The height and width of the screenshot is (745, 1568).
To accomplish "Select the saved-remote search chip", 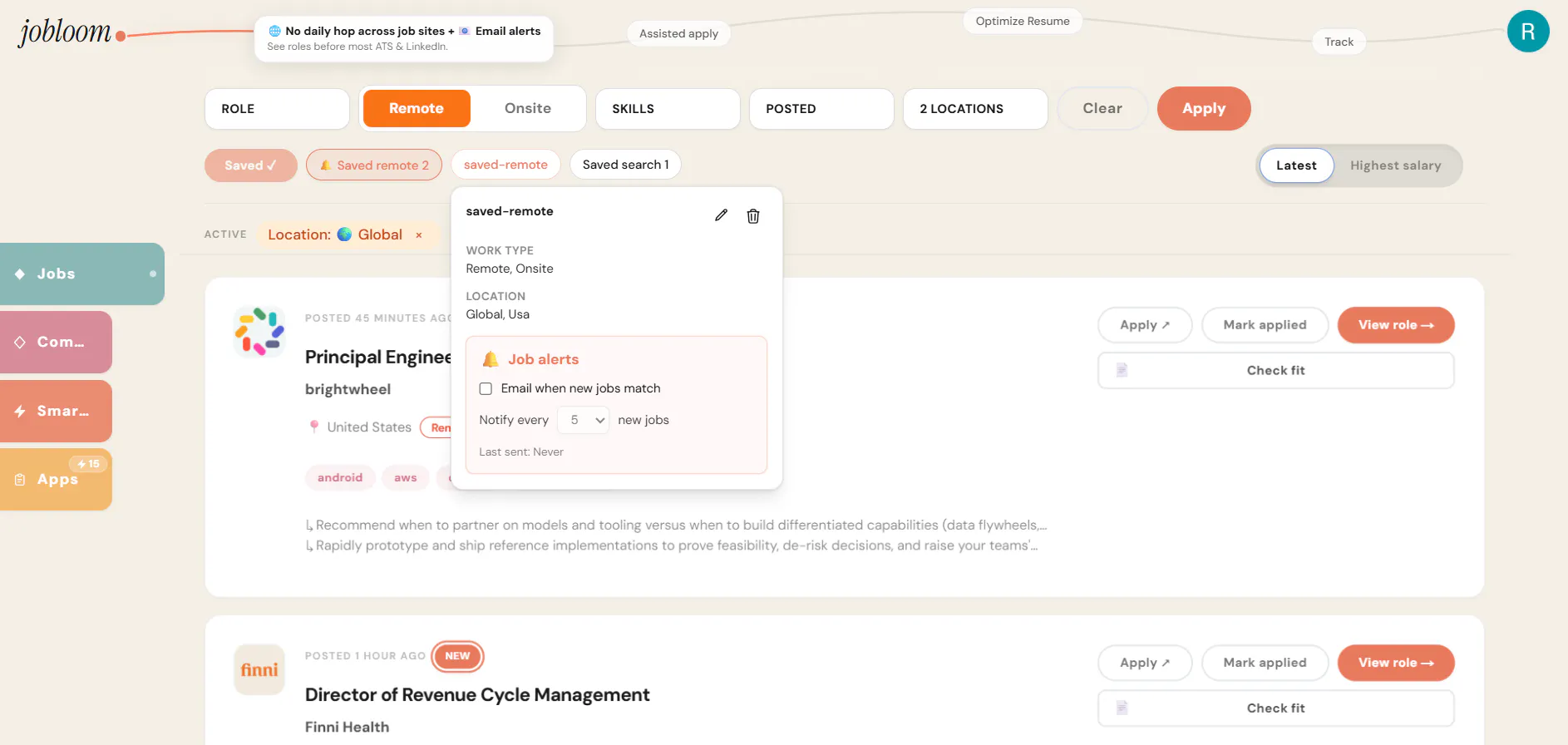I will [505, 165].
